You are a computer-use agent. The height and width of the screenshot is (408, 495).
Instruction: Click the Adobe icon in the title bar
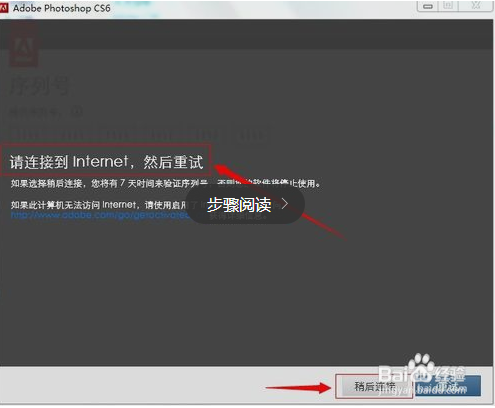tap(4, 8)
